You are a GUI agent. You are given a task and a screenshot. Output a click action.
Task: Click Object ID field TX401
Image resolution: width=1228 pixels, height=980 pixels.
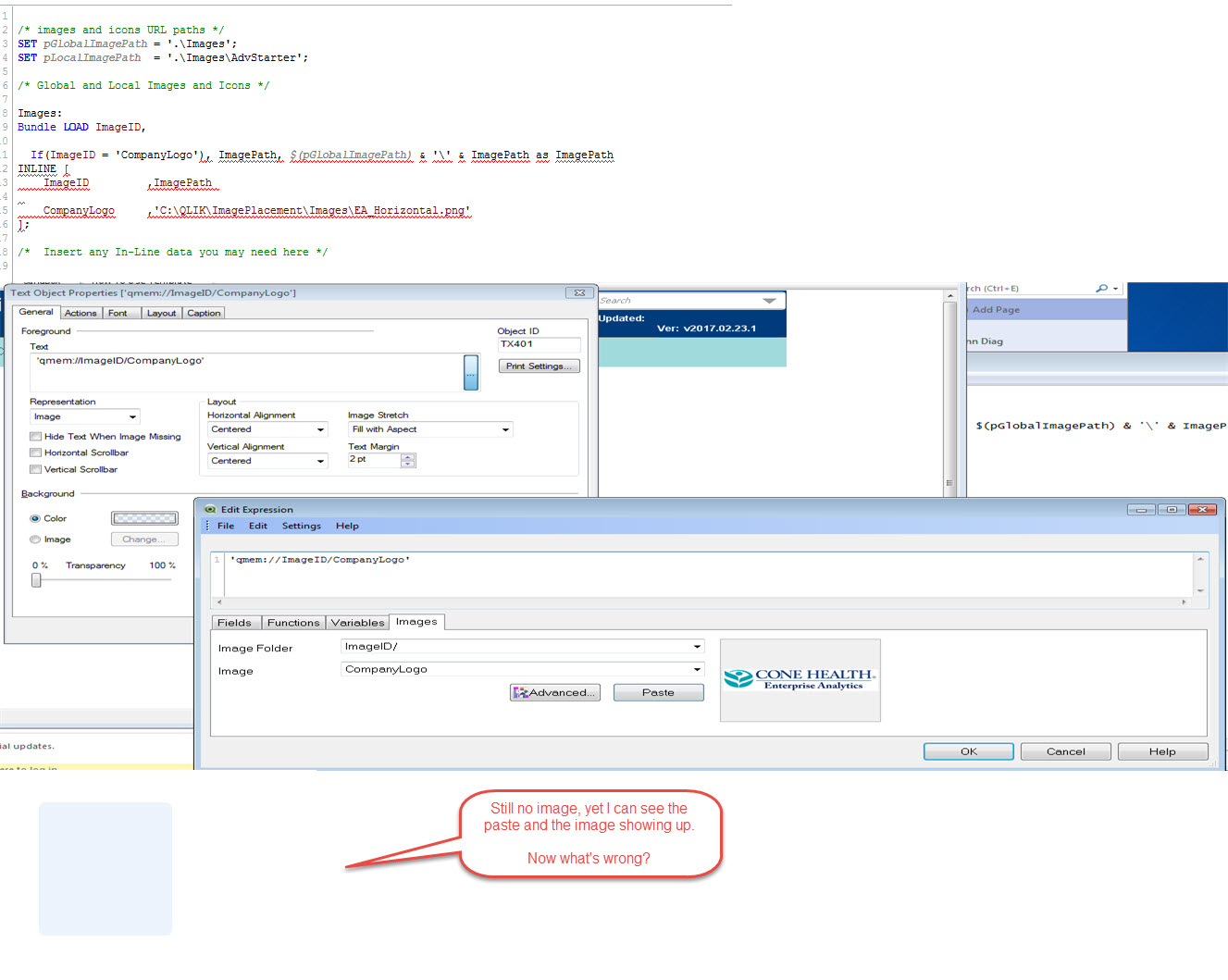tap(539, 344)
